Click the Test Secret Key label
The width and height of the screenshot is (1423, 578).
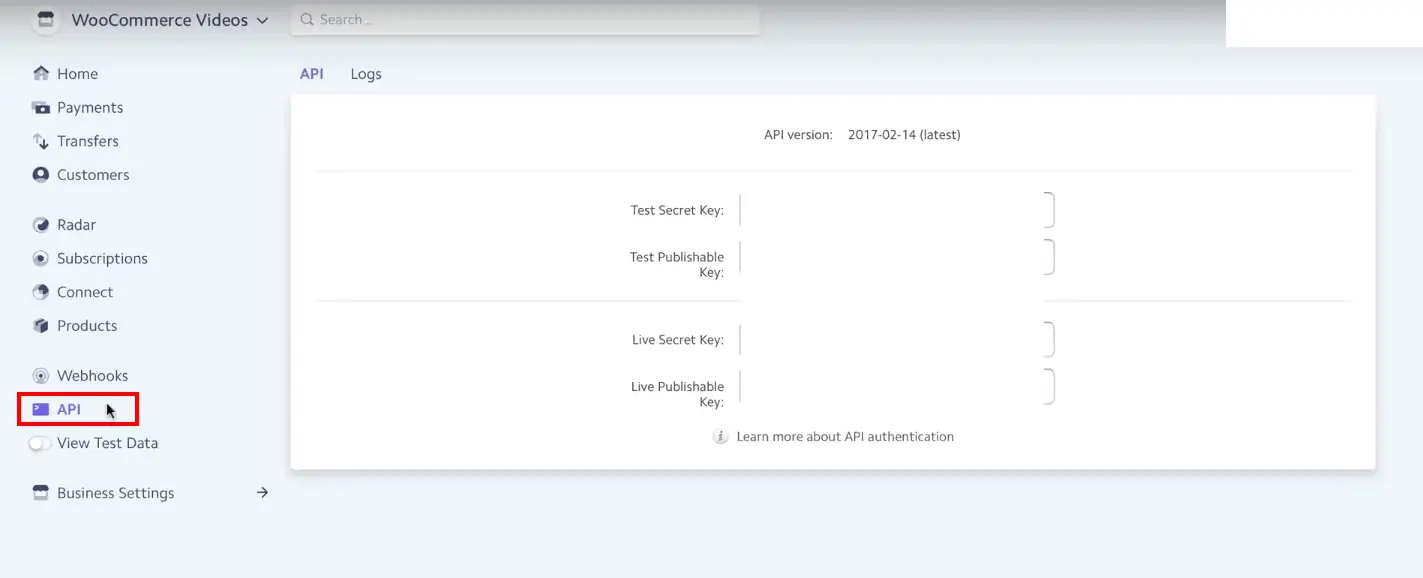coord(677,210)
